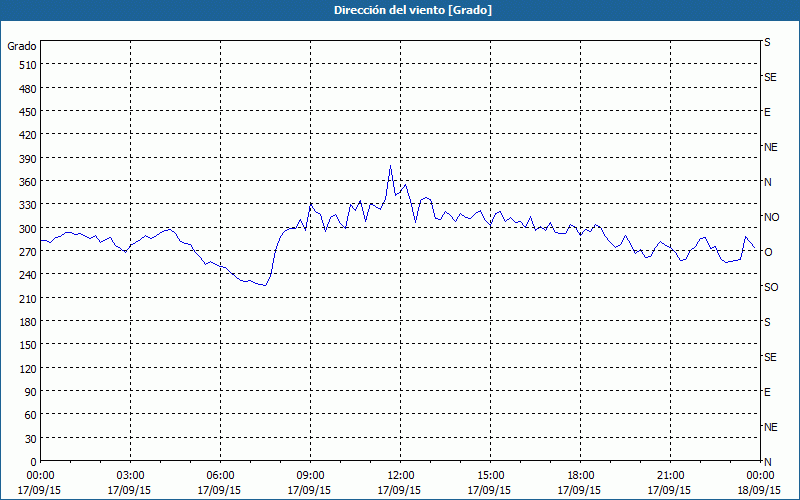Image resolution: width=800 pixels, height=500 pixels.
Task: Click compass label "SE" beside the 480 gridline
Action: click(770, 77)
